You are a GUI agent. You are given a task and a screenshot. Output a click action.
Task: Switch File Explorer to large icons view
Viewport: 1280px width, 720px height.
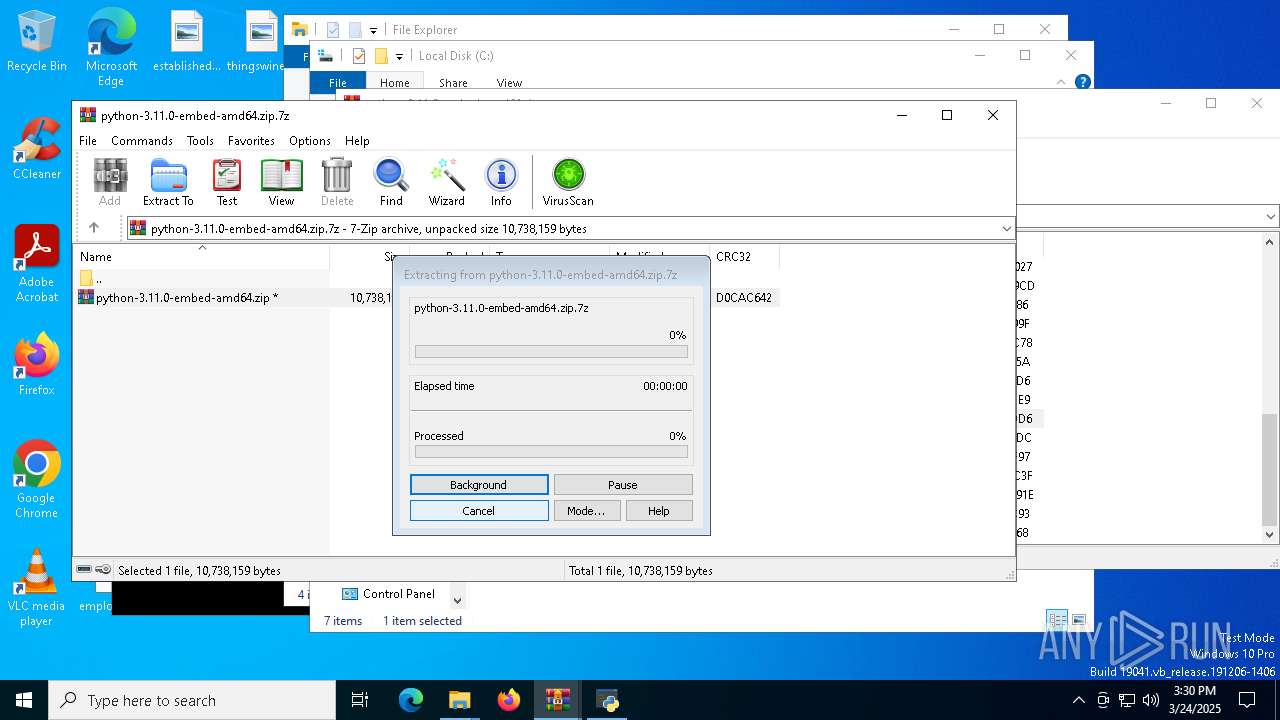(1079, 620)
